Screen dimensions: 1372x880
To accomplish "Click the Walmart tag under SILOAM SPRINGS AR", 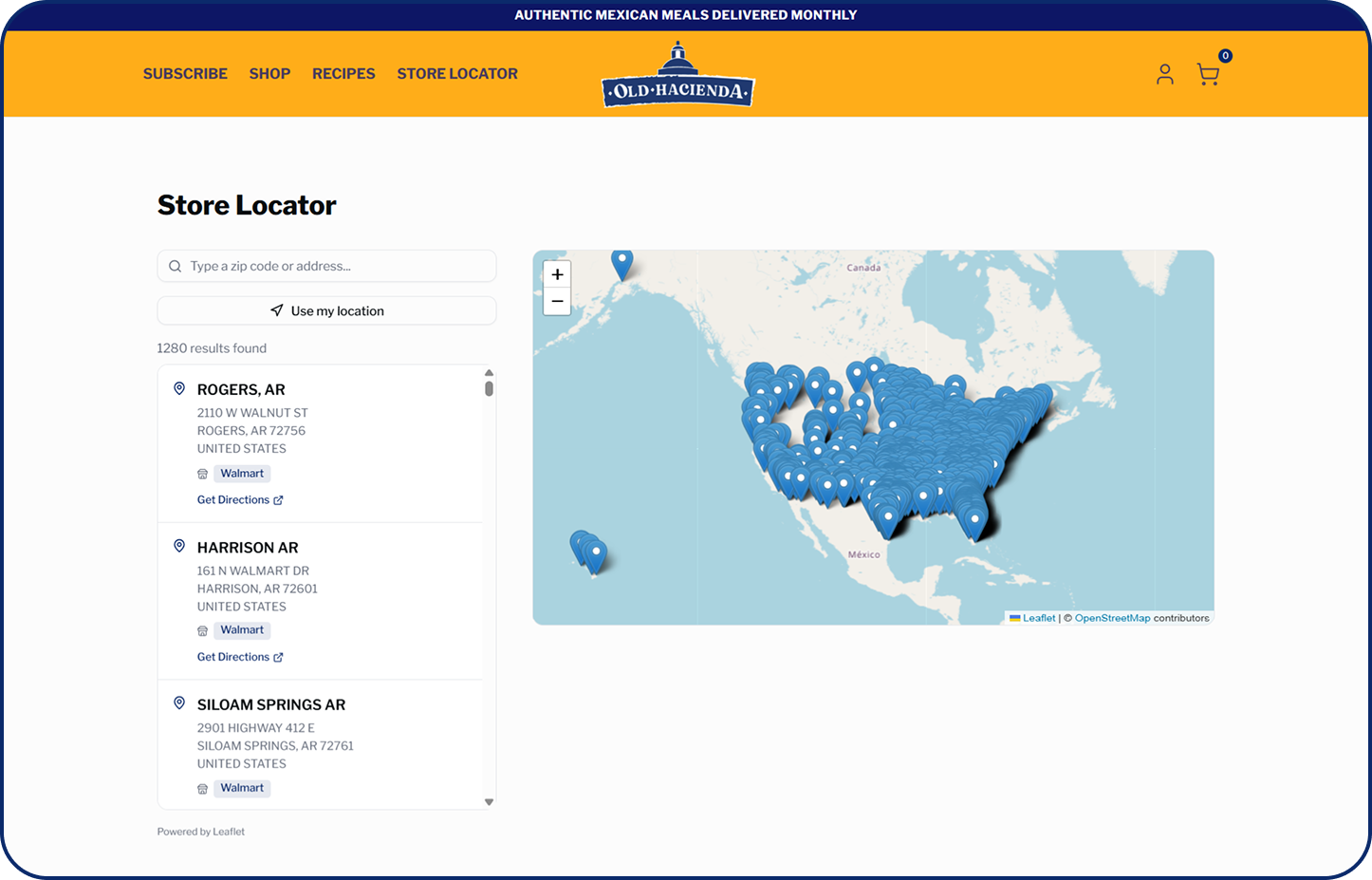I will (x=242, y=788).
